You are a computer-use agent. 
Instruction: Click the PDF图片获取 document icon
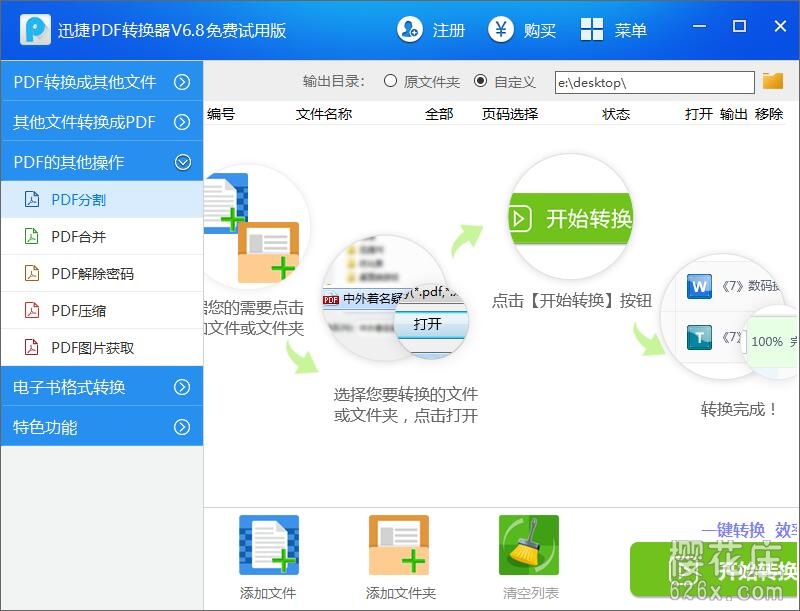(32, 347)
